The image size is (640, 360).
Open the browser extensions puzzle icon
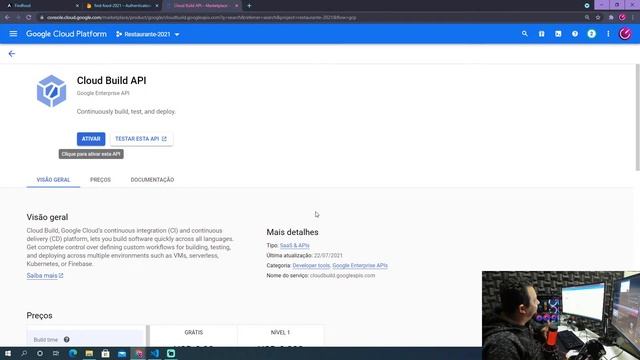[611, 18]
